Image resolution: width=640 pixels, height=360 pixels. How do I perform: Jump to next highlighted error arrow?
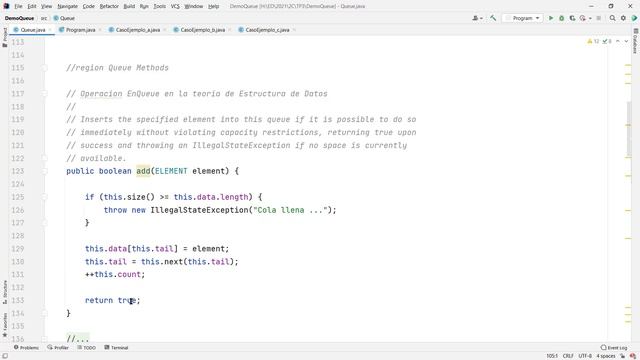[x=626, y=41]
